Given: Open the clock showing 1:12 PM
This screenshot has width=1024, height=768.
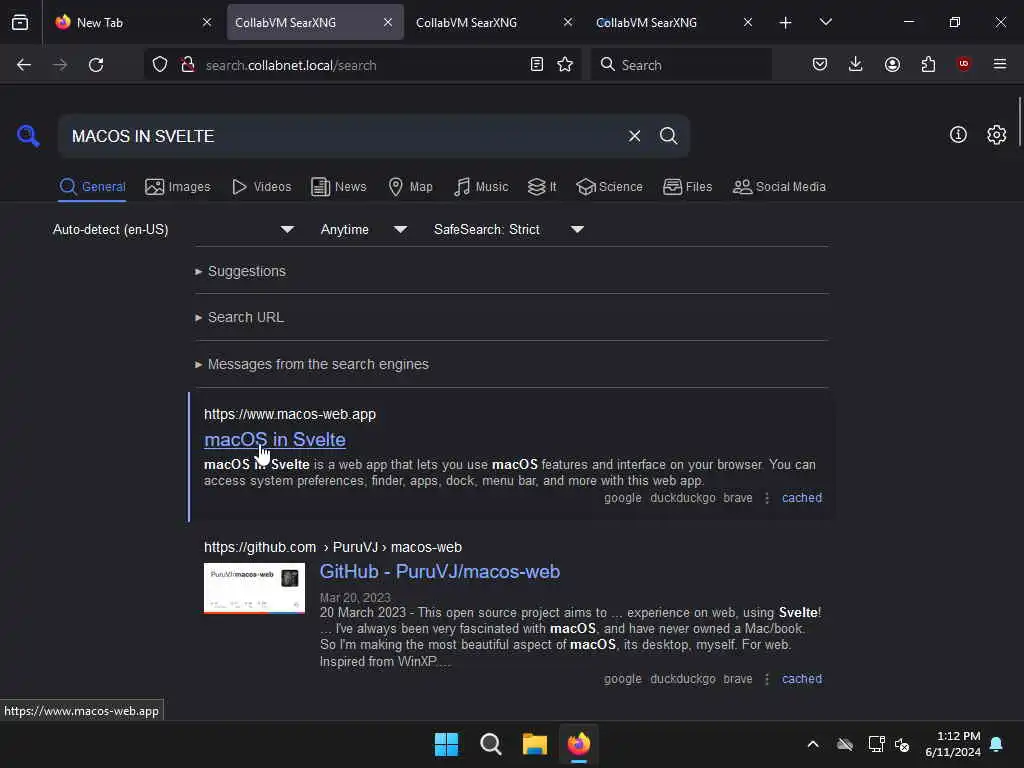Looking at the screenshot, I should [x=952, y=744].
